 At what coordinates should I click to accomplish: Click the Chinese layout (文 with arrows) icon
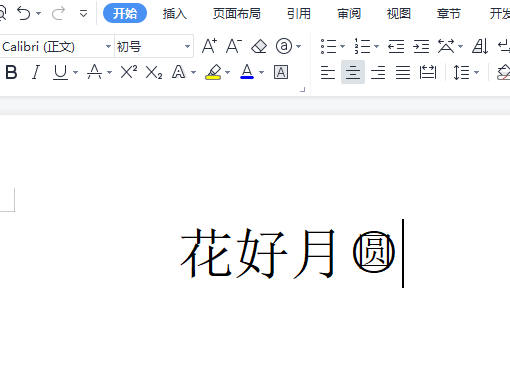(x=446, y=46)
